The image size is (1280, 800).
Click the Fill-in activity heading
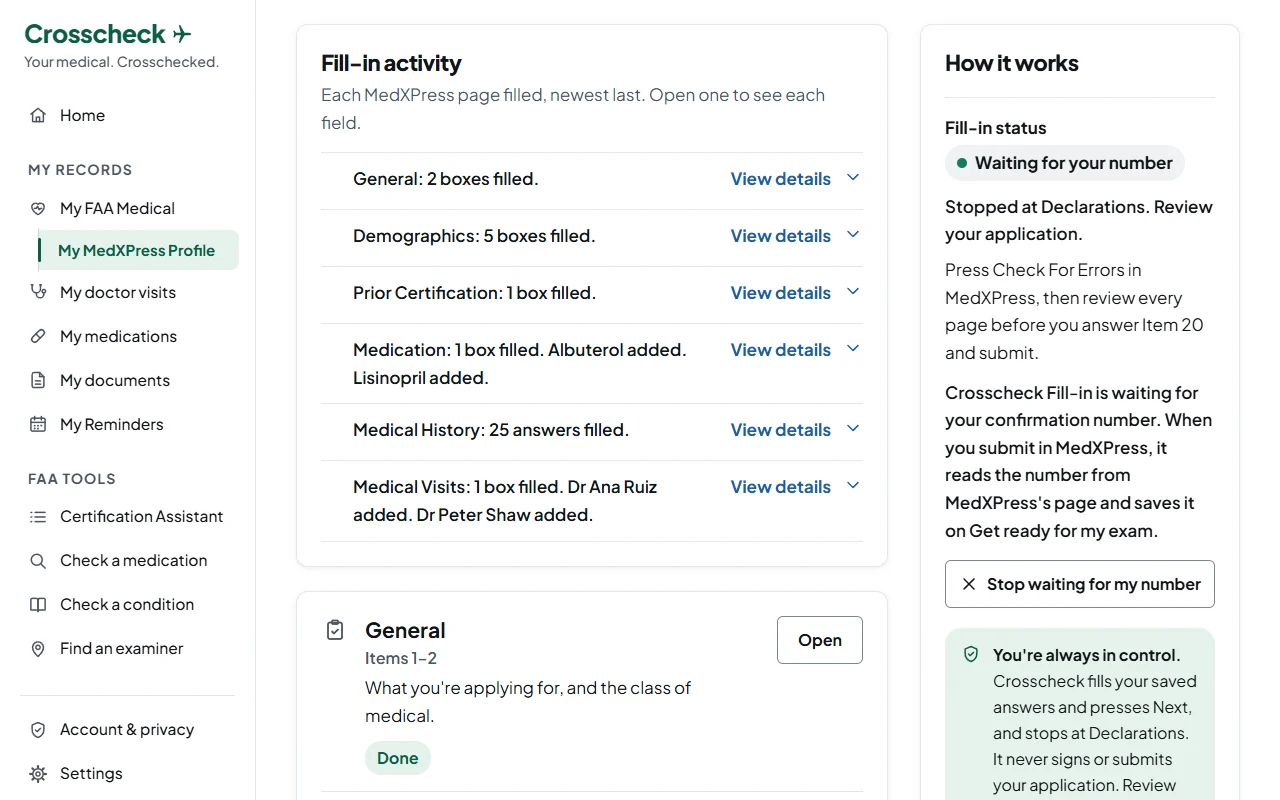tap(391, 63)
